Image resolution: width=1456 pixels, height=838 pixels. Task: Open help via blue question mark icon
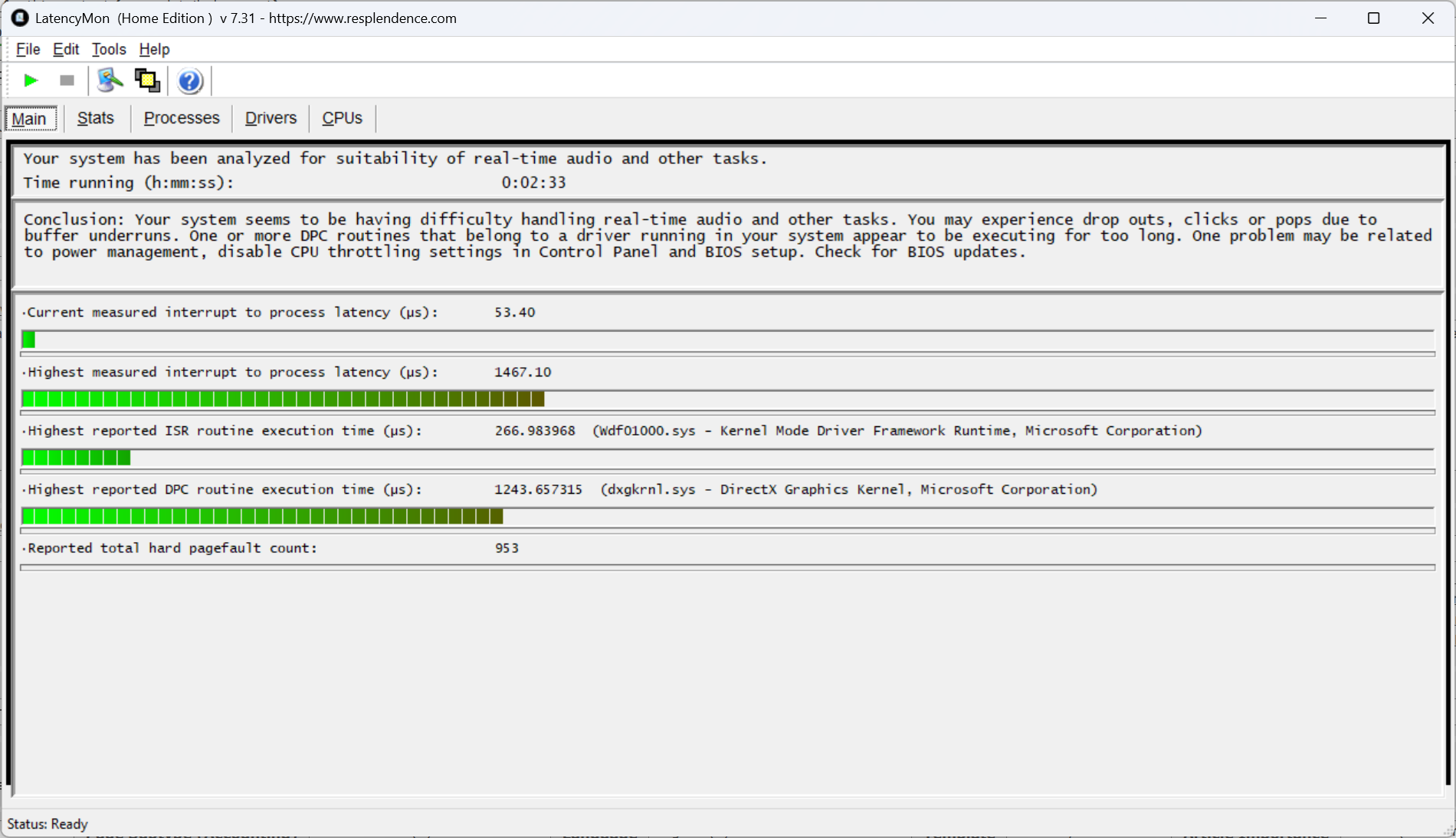[x=189, y=81]
